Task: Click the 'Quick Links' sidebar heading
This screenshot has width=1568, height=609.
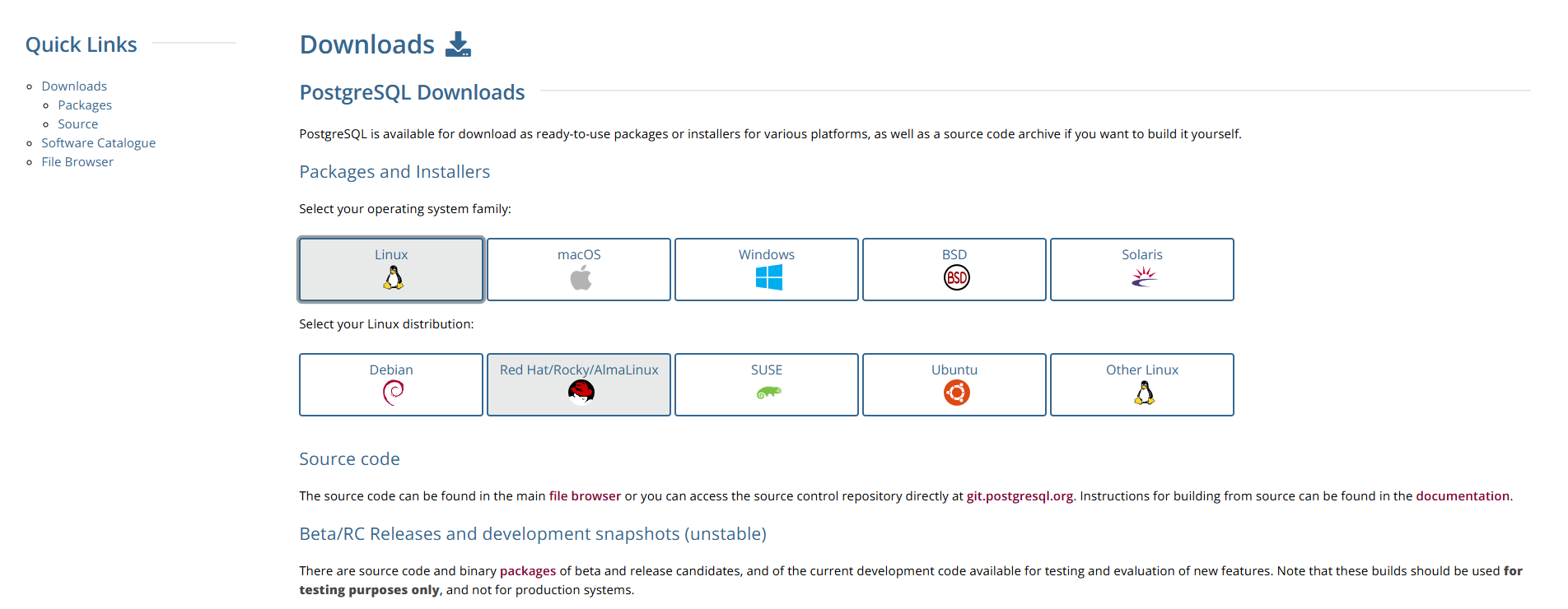Action: coord(82,44)
